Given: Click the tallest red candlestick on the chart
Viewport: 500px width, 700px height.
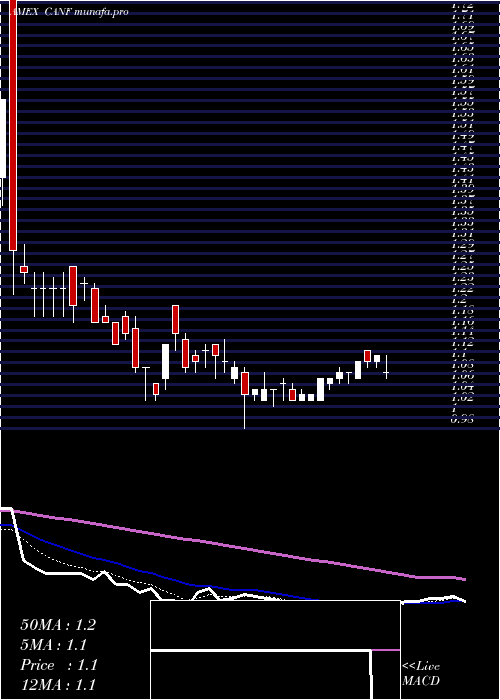Looking at the screenshot, I should tap(13, 125).
